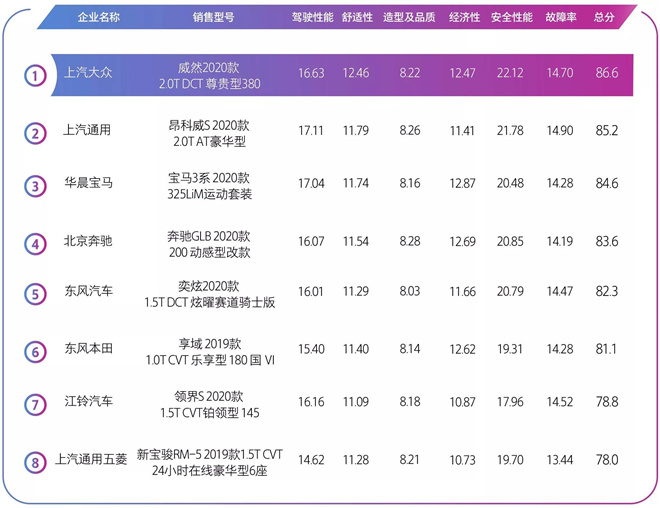Click failure rate value 13.44

click(x=560, y=460)
